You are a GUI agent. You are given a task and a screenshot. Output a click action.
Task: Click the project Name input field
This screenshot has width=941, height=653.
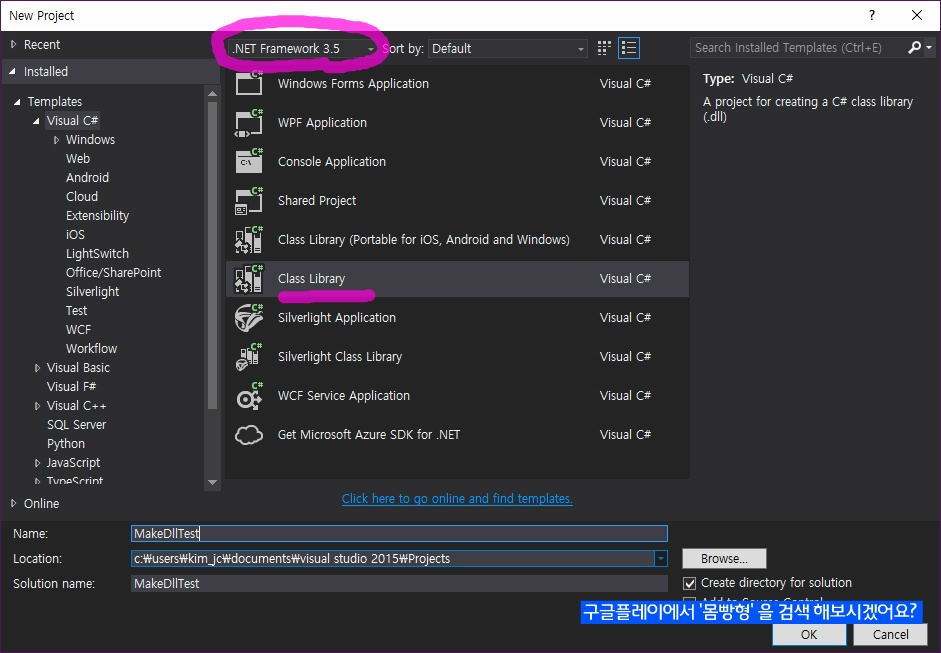coord(399,534)
